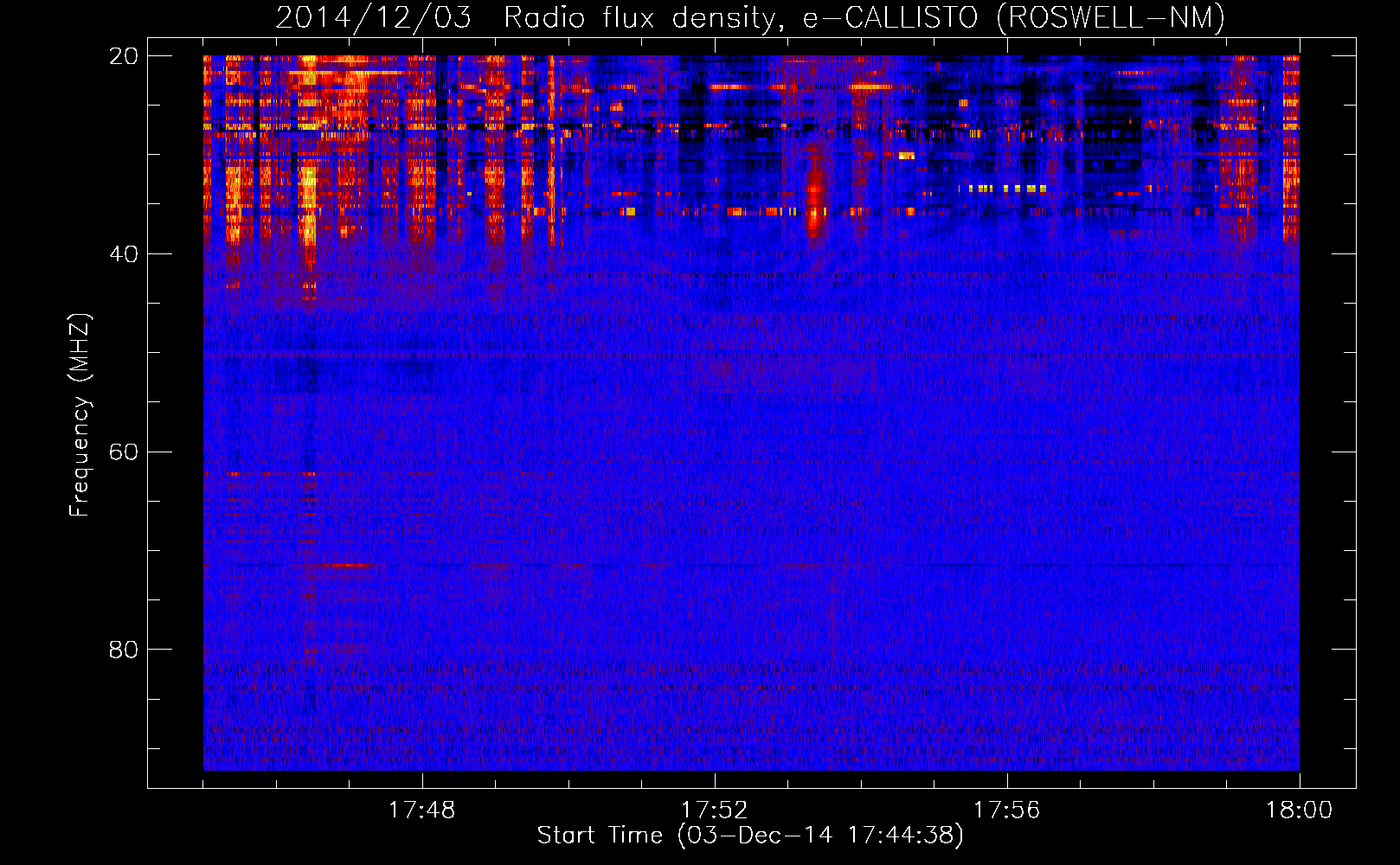This screenshot has height=865, width=1400.
Task: Click the "Frequency (MHZ)" axis label
Action: pos(80,415)
